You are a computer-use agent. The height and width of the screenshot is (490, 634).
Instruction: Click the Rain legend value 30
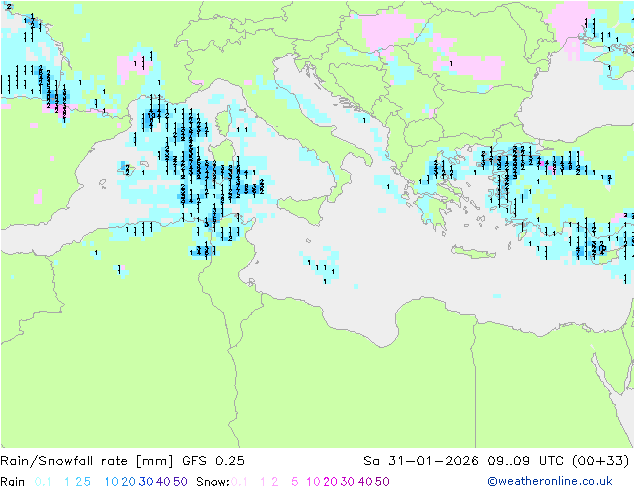pos(146,482)
